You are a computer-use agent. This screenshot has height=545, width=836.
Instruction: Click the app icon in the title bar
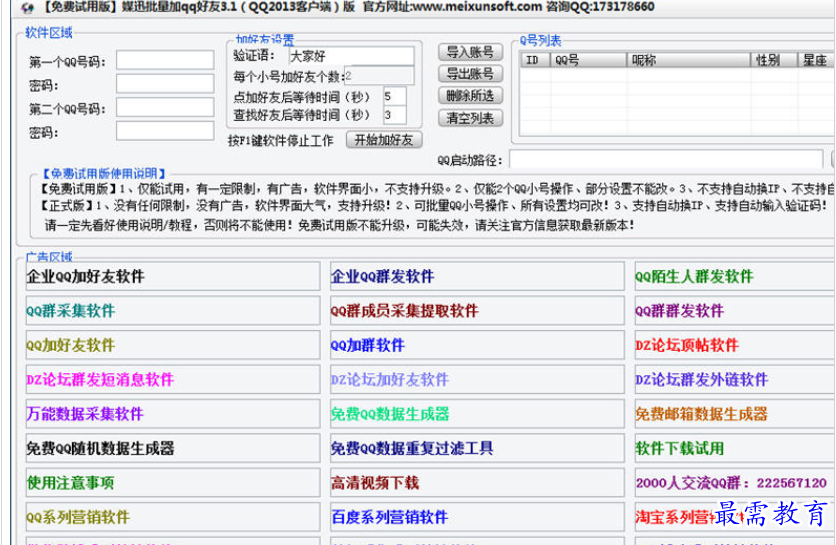coord(27,7)
